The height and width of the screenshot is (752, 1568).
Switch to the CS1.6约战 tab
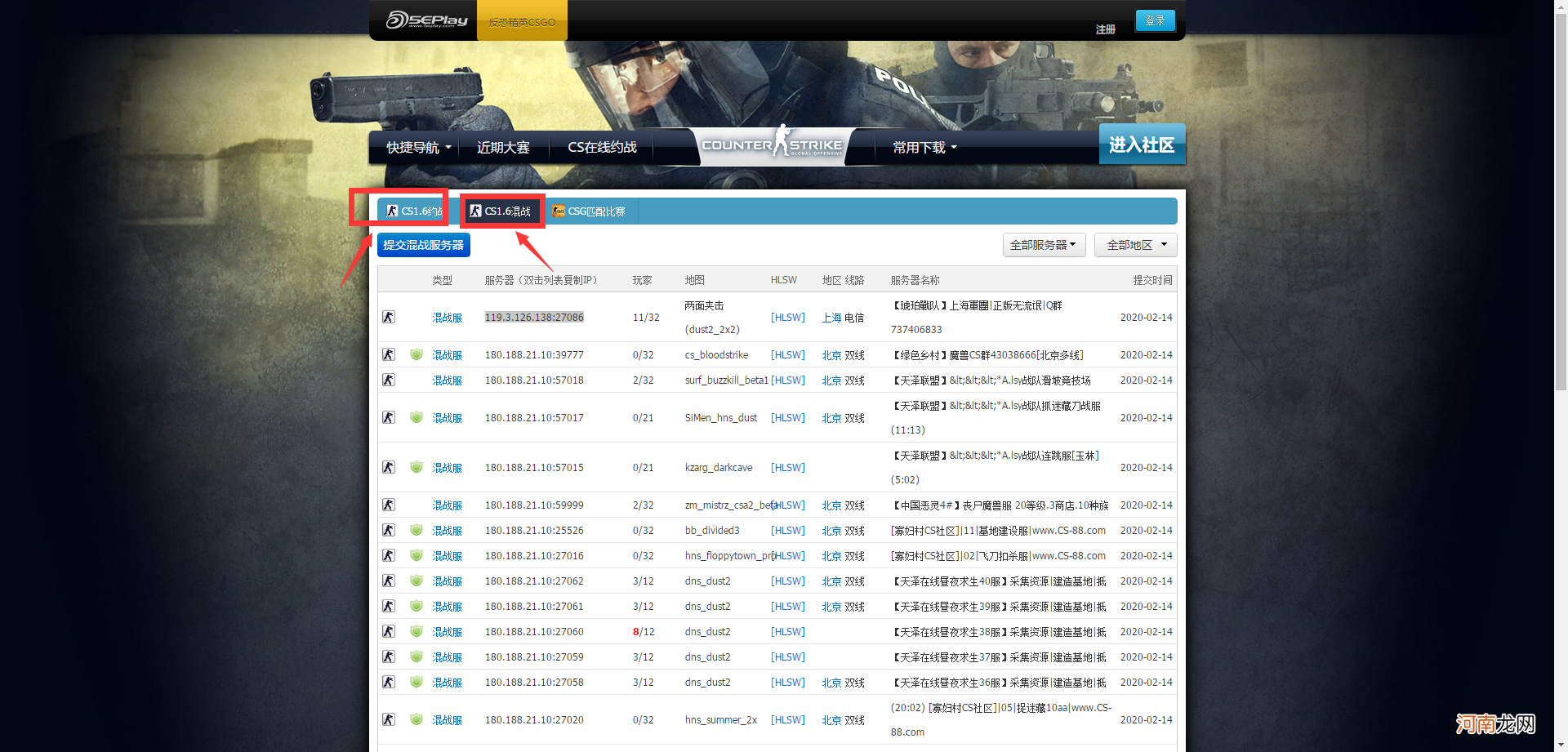(x=414, y=211)
